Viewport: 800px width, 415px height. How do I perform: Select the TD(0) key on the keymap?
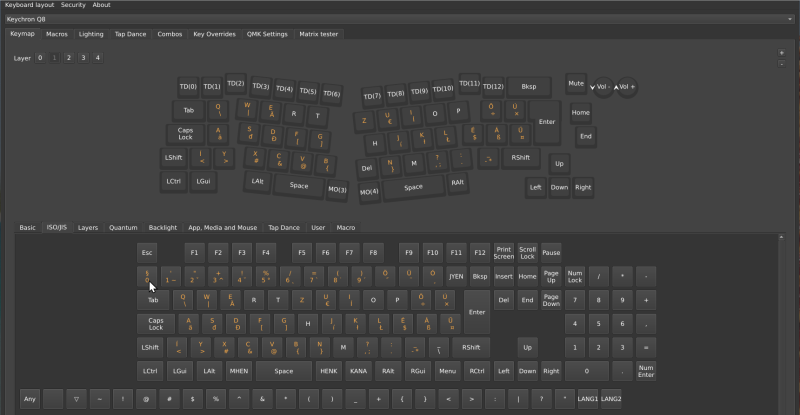[188, 87]
